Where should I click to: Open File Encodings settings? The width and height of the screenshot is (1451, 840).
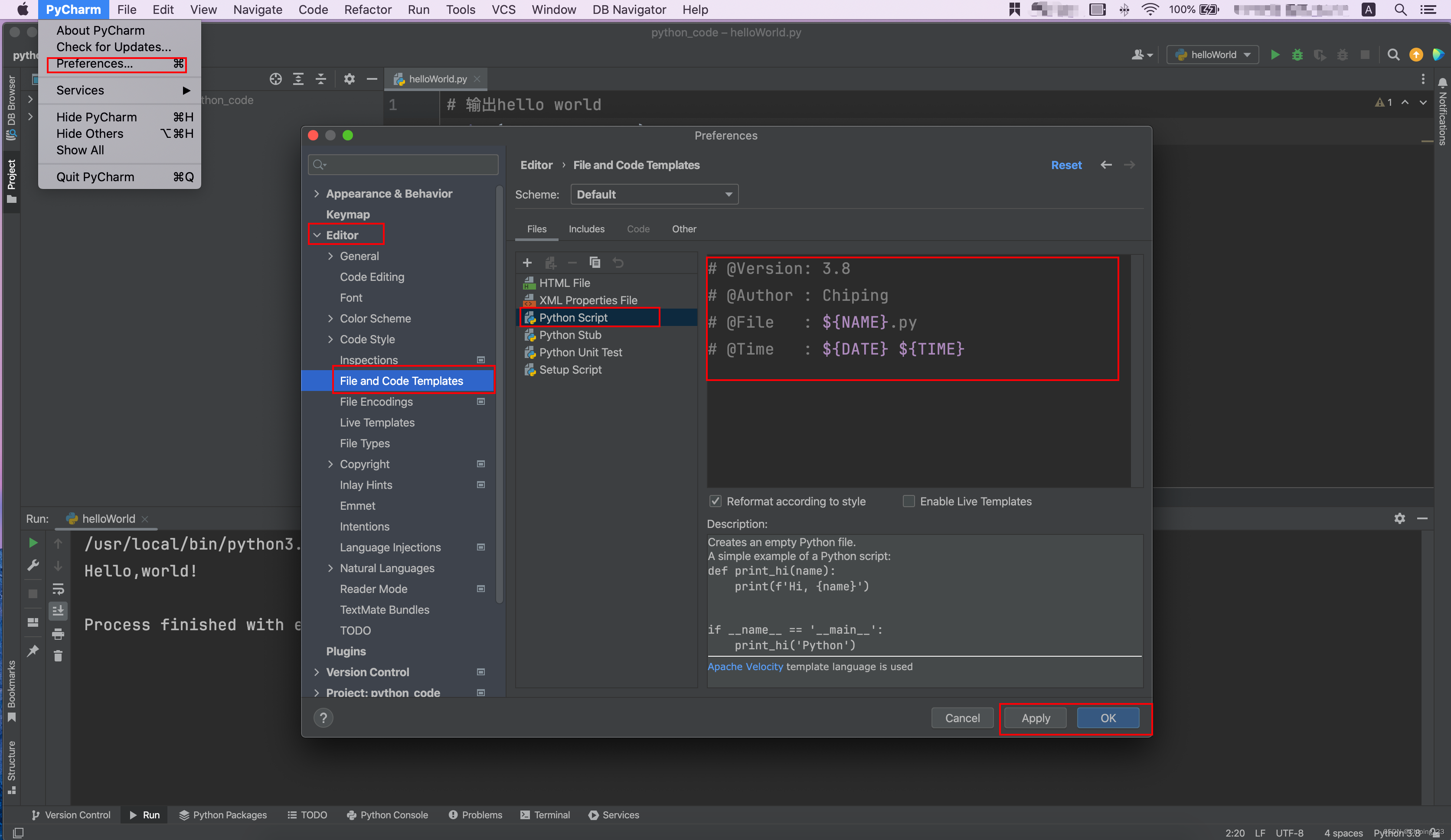click(376, 402)
